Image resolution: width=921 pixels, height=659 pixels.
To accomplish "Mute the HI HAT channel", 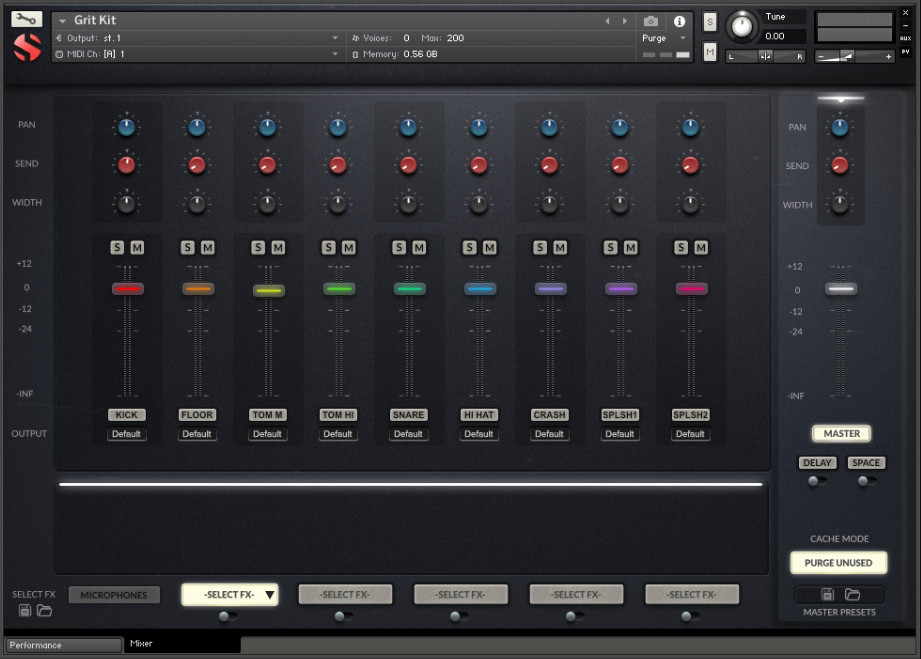I will pyautogui.click(x=489, y=247).
